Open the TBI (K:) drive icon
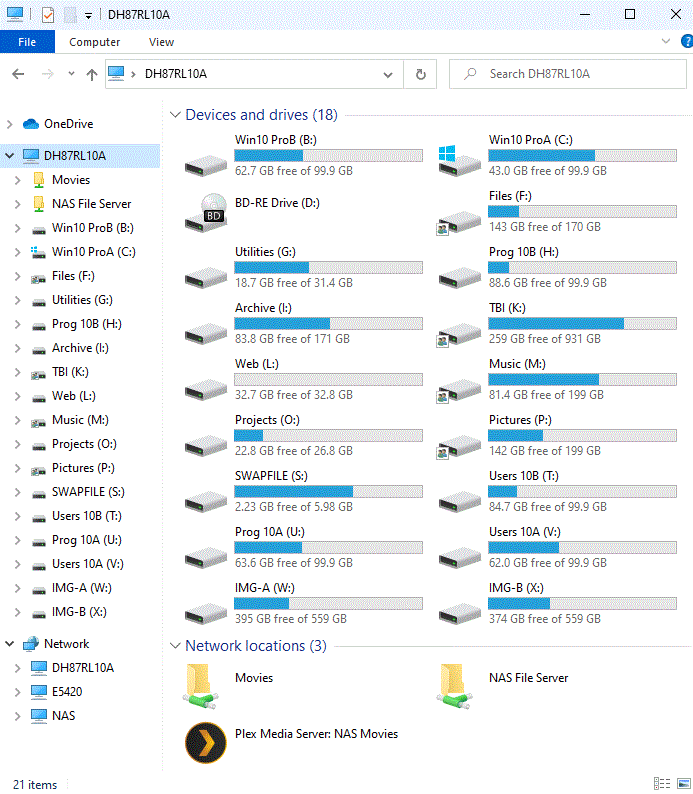Screen dimensions: 693x794 pyautogui.click(x=459, y=335)
